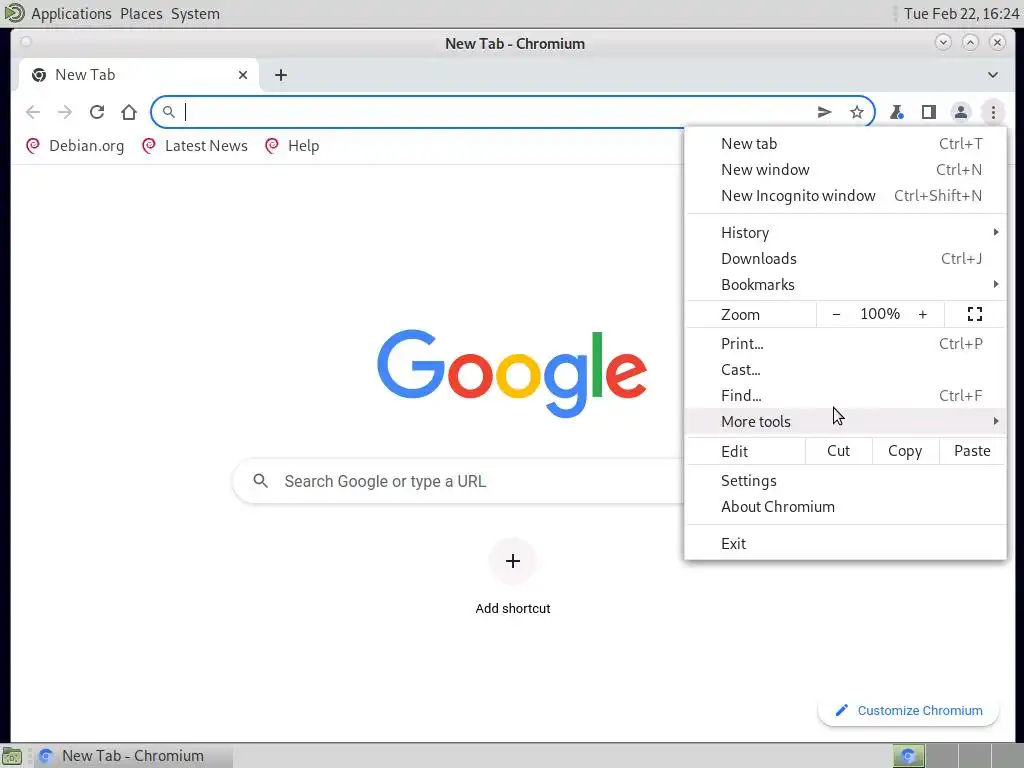Select New tab from menu
Viewport: 1024px width, 768px height.
click(846, 144)
